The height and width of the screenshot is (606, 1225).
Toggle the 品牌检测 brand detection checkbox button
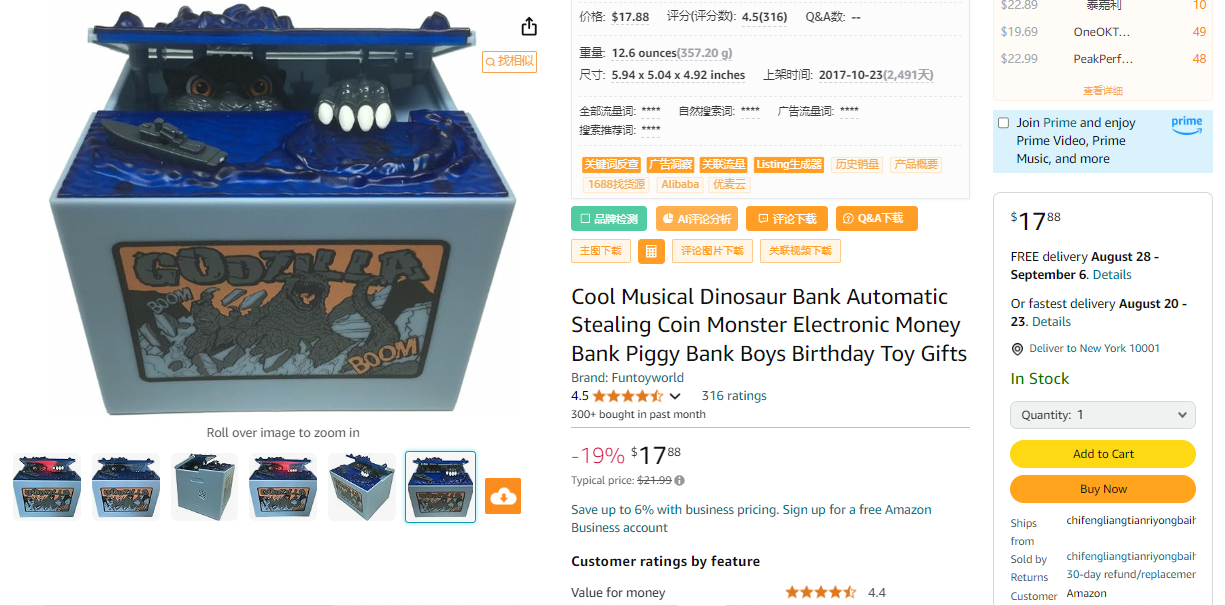click(610, 218)
